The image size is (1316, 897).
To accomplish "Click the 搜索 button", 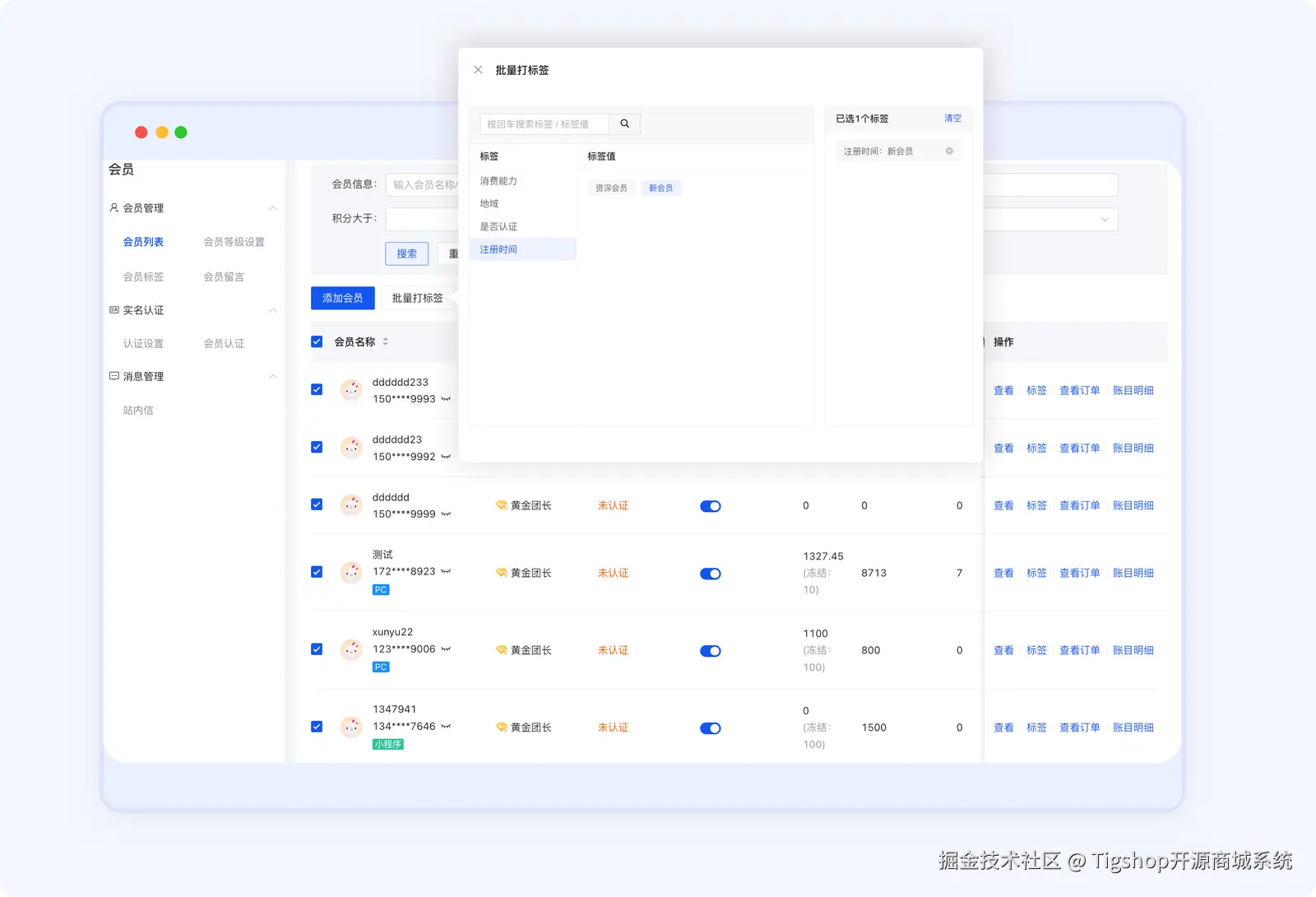I will pyautogui.click(x=407, y=253).
